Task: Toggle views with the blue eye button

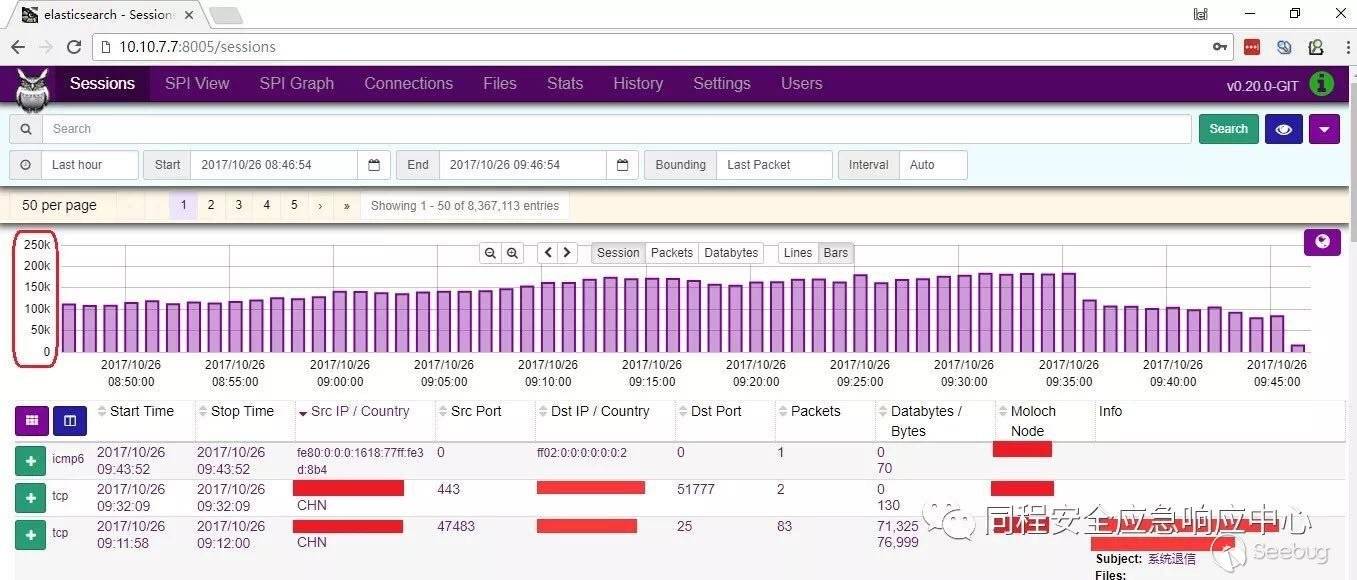Action: point(1283,129)
